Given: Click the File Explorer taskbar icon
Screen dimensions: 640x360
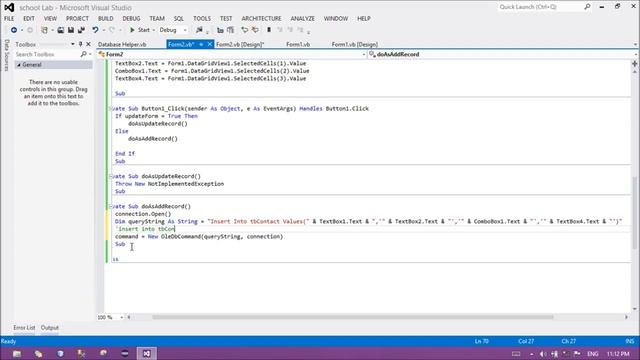Looking at the screenshot, I should (17, 353).
